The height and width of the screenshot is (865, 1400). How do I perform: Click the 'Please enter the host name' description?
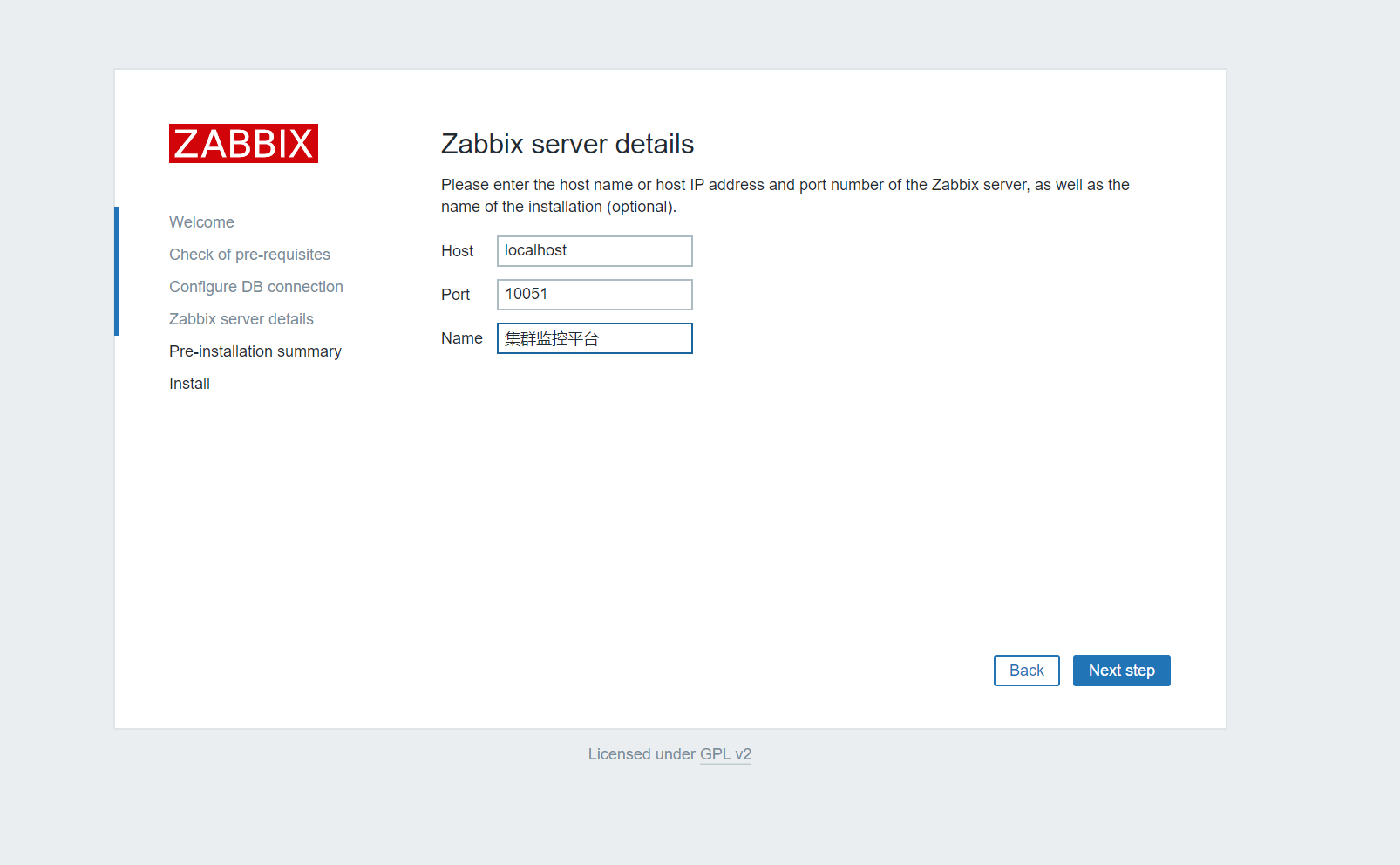point(785,195)
